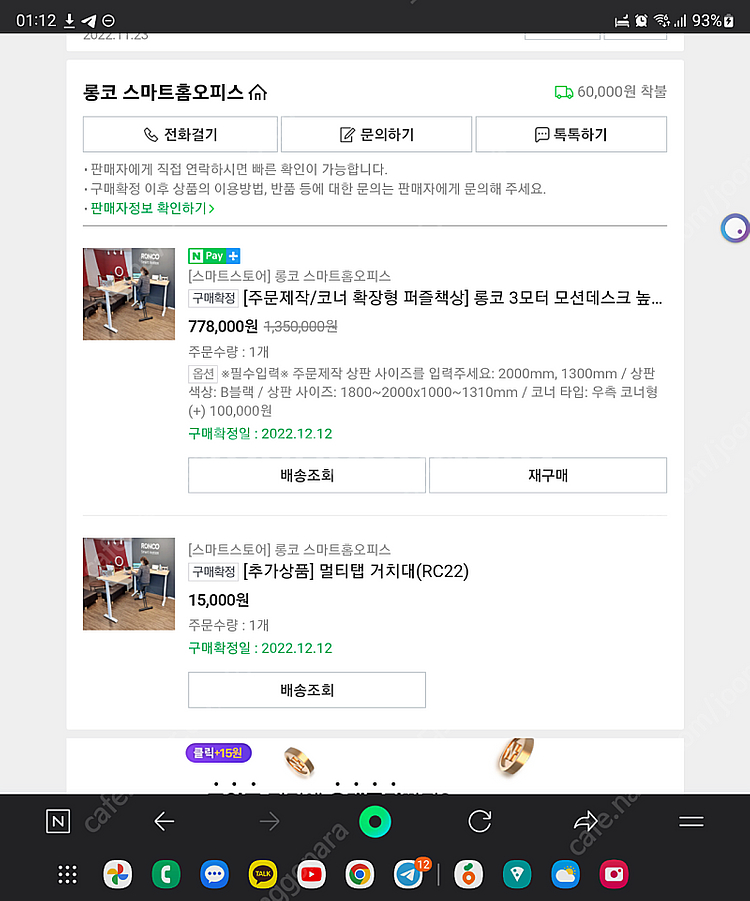Tap the 60,000원 착불 delivery truck icon

pyautogui.click(x=564, y=92)
